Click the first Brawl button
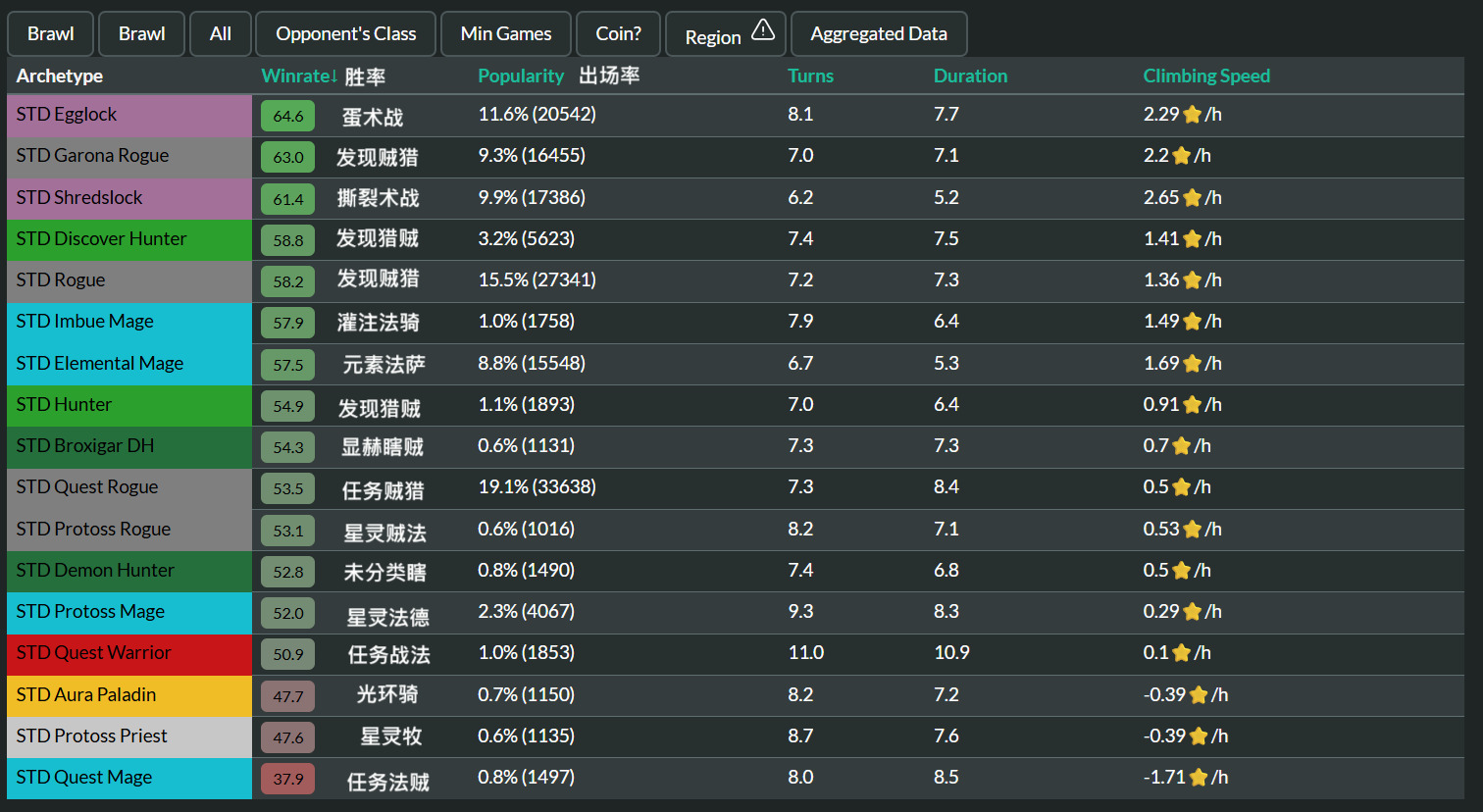Viewport: 1483px width, 812px height. tap(51, 34)
